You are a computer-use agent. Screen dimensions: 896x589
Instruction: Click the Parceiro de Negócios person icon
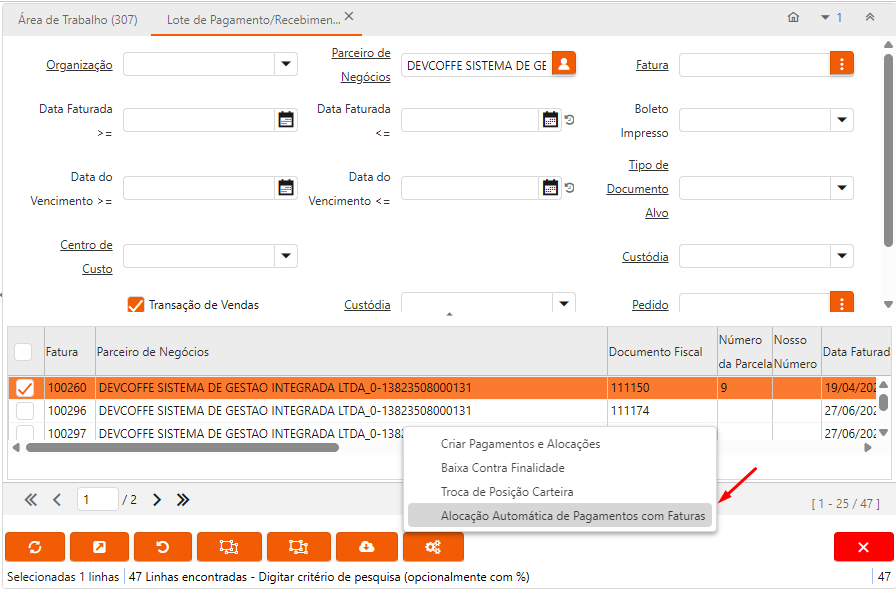(x=564, y=64)
